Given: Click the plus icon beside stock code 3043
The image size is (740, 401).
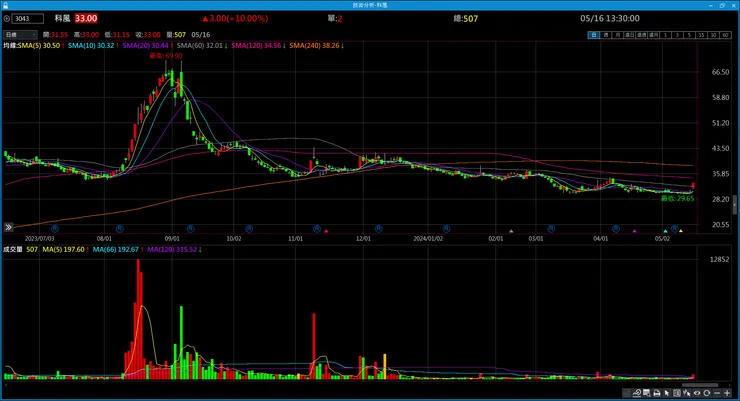Looking at the screenshot, I should point(7,19).
